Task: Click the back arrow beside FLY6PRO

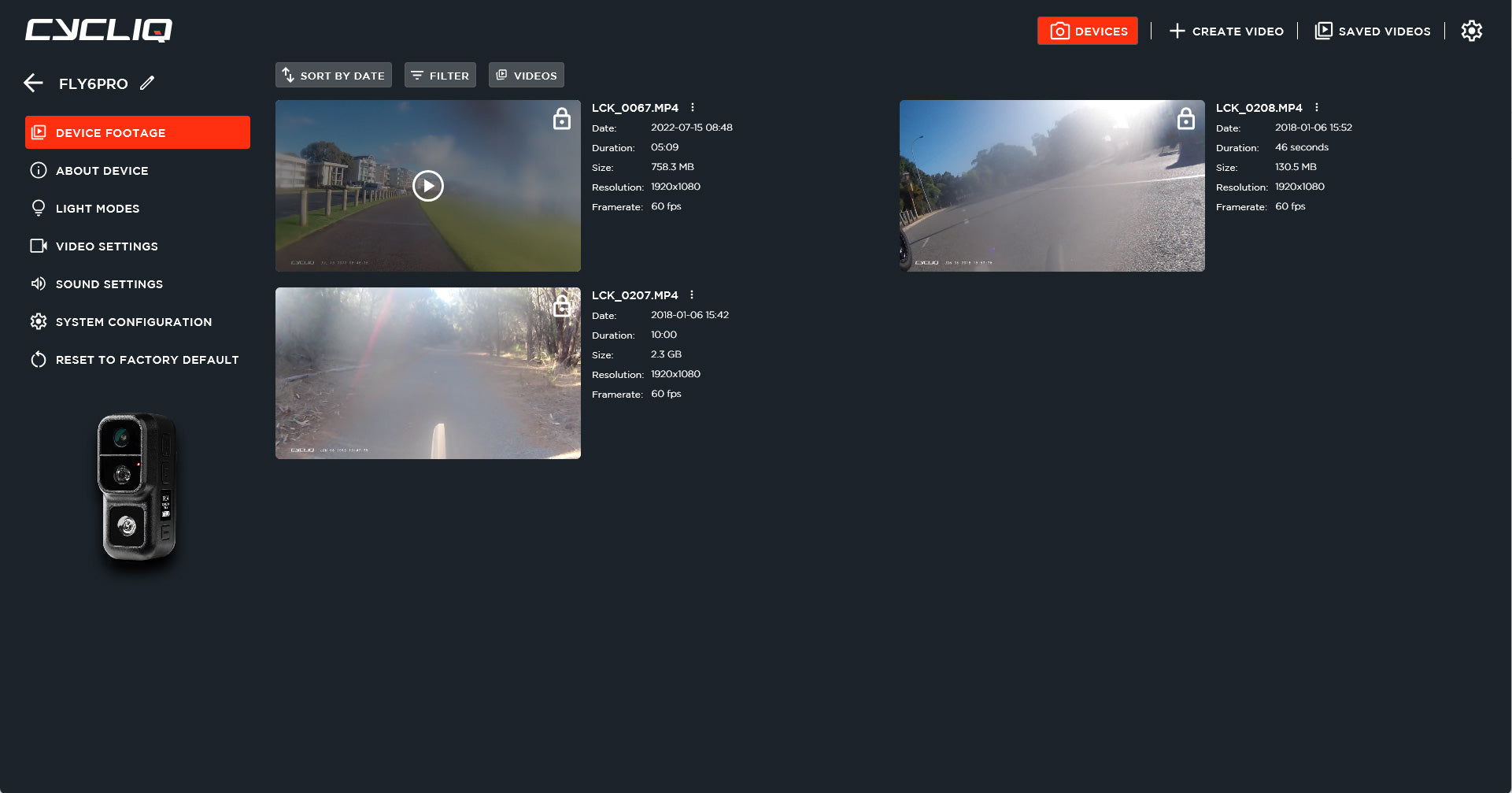Action: pyautogui.click(x=33, y=83)
